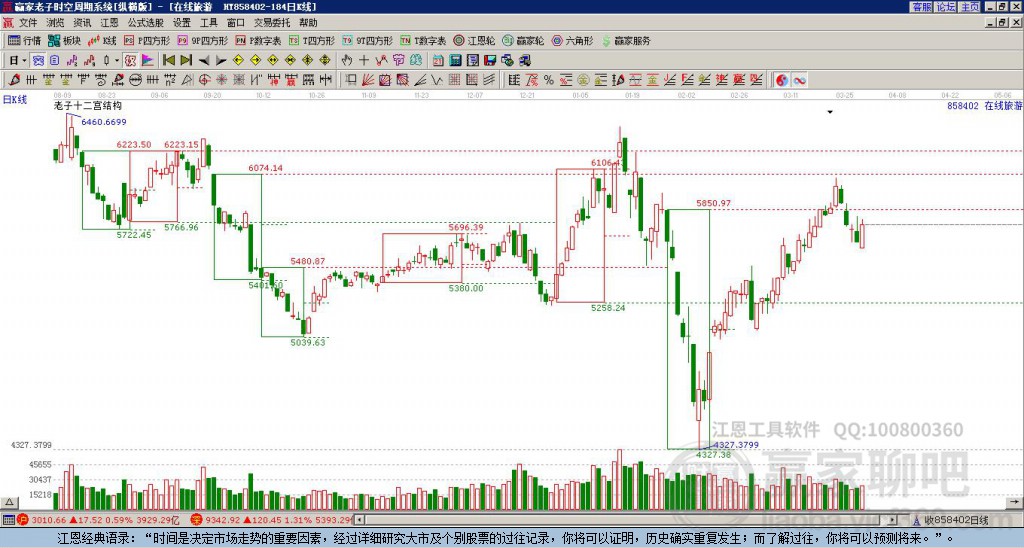Open the 江恩轮 Gann wheel
This screenshot has height=548, width=1024.
tap(474, 40)
